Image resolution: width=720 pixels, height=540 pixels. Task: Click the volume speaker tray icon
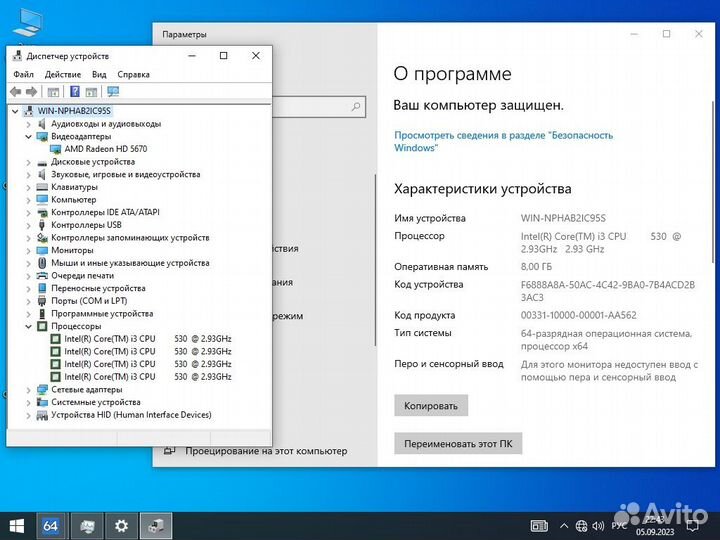[598, 526]
